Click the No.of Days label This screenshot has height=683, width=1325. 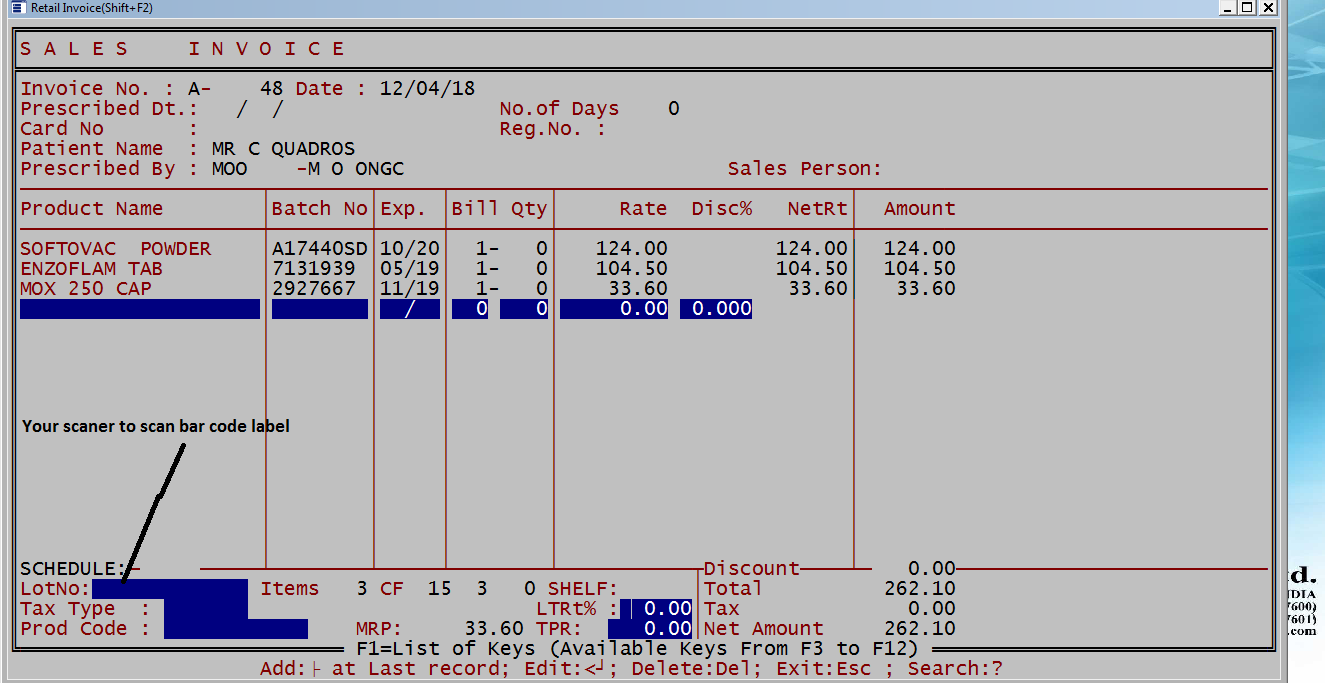point(560,109)
